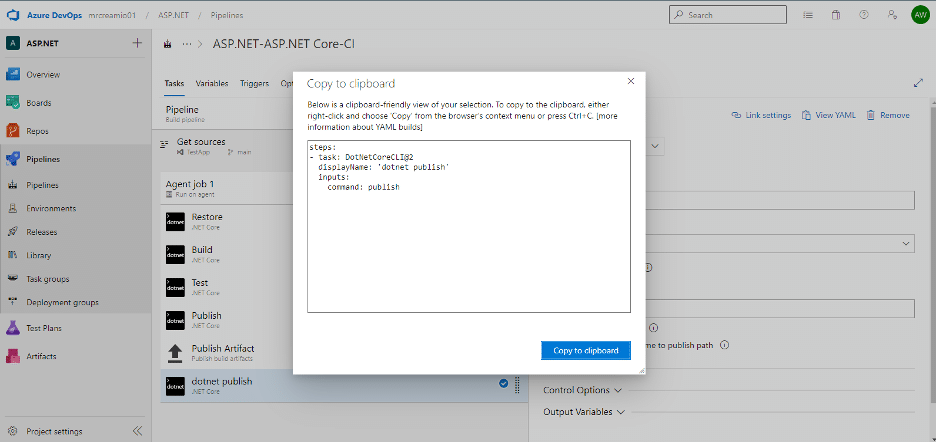Open Project settings
Image resolution: width=936 pixels, height=442 pixels.
[54, 431]
